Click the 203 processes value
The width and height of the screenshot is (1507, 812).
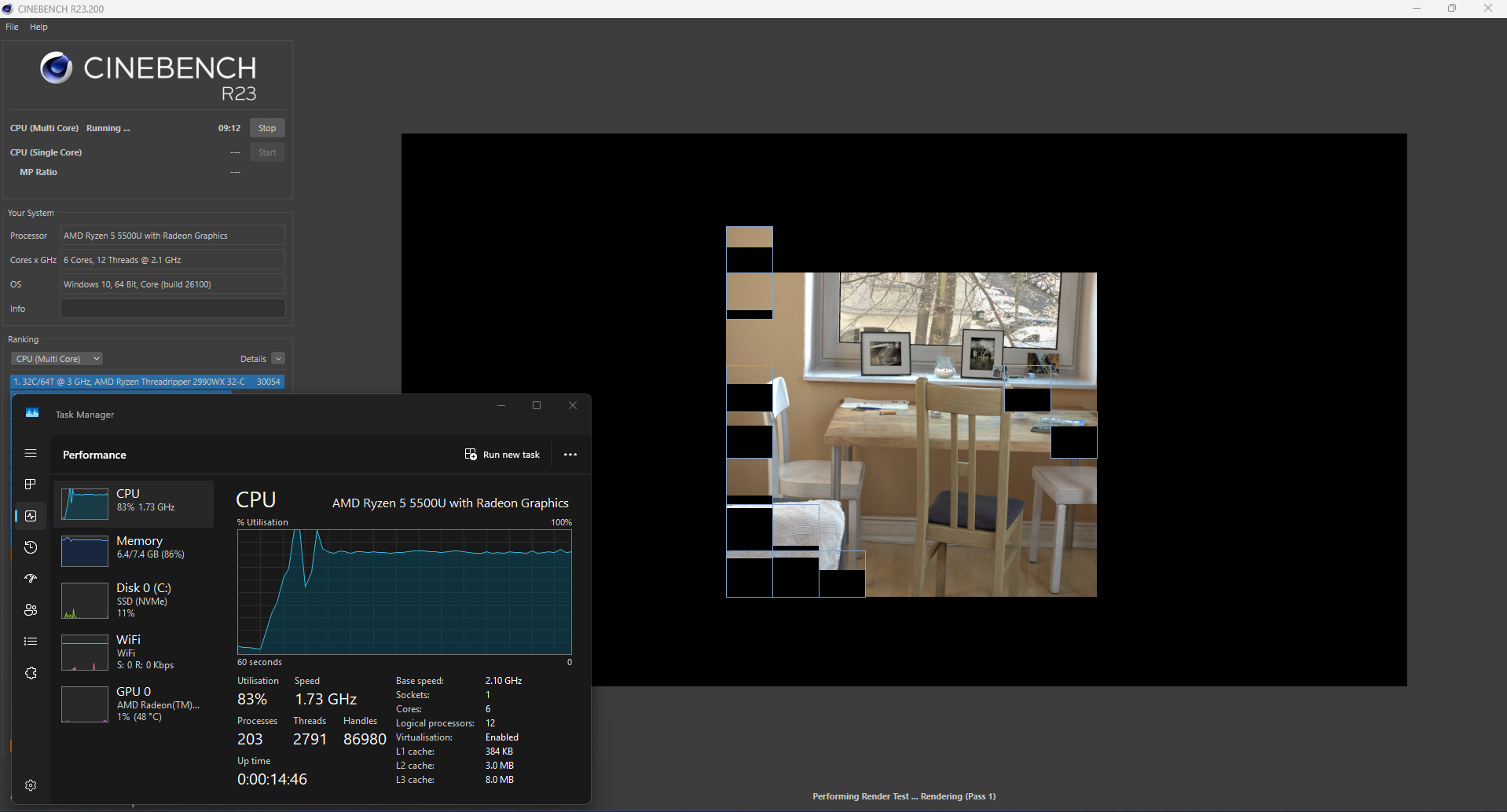tap(250, 739)
